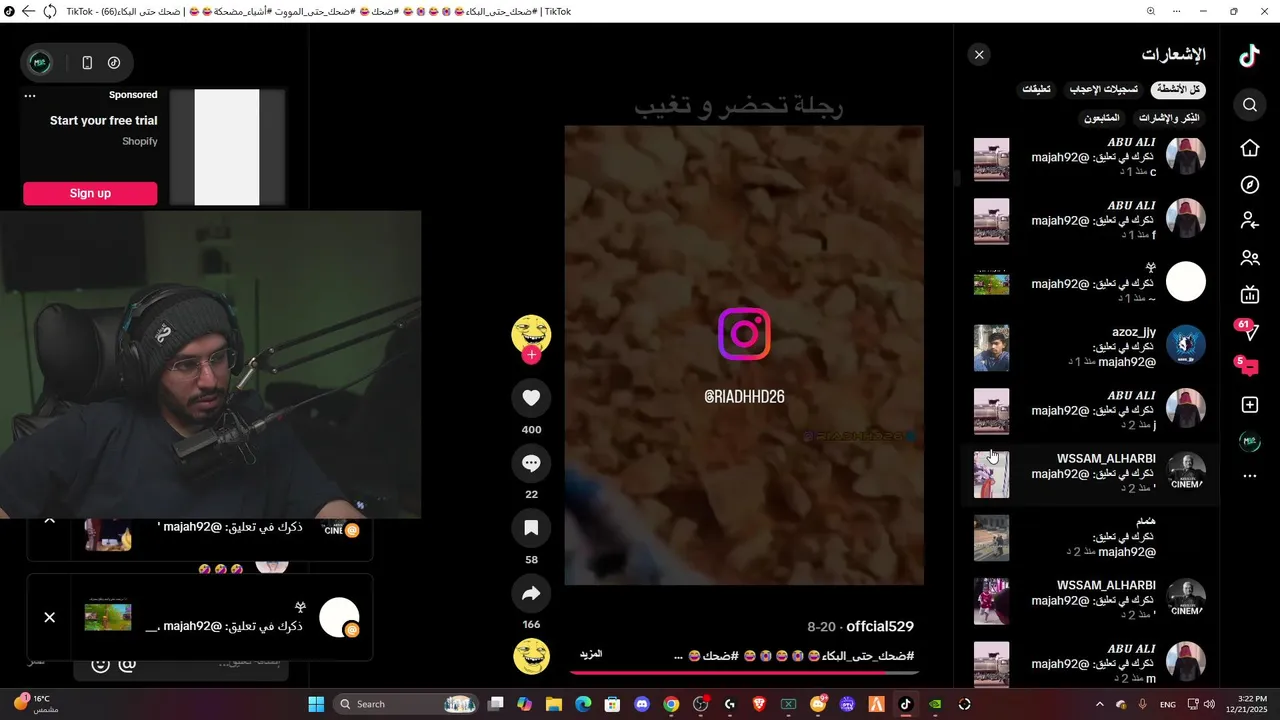Viewport: 1280px width, 720px height.
Task: Open ABU ALI notification ending with c
Action: (1090, 158)
